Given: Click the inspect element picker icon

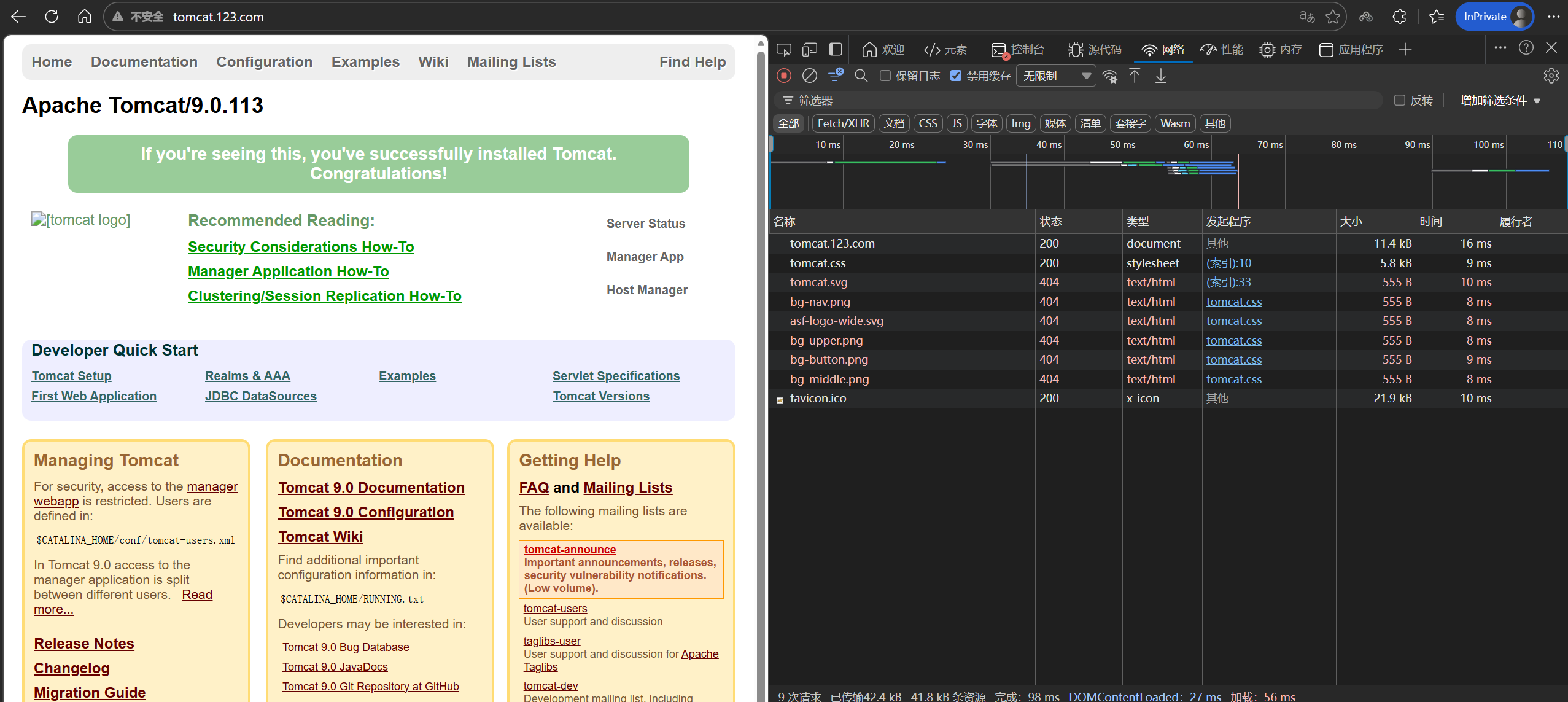Looking at the screenshot, I should click(x=784, y=49).
